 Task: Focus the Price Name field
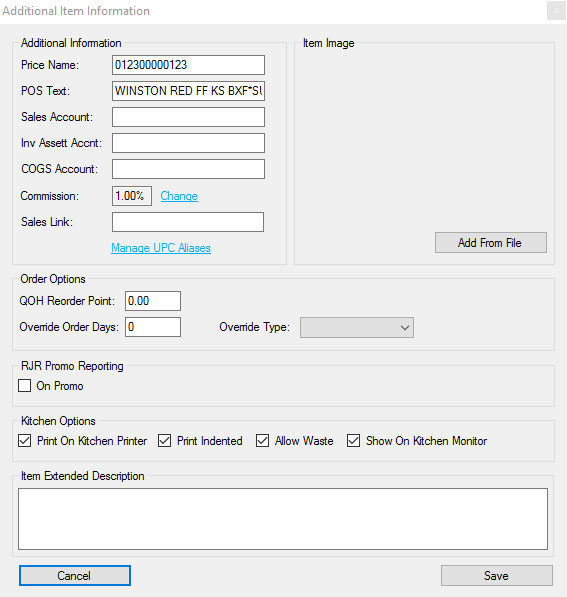pyautogui.click(x=188, y=65)
